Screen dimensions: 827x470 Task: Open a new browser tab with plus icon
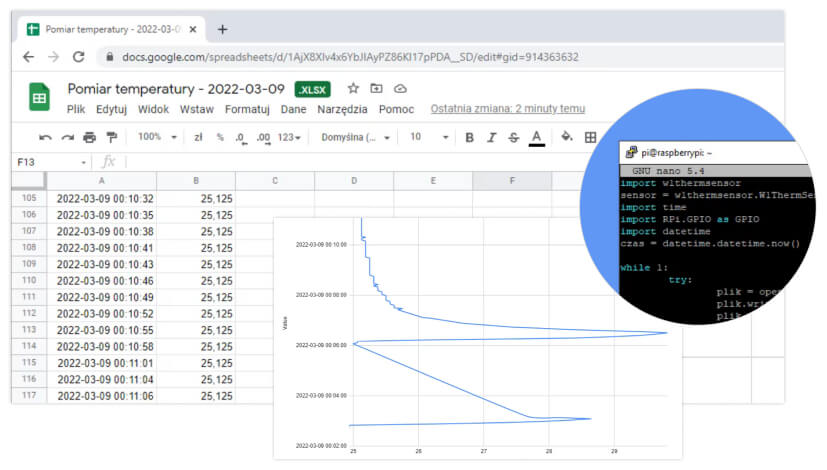222,30
